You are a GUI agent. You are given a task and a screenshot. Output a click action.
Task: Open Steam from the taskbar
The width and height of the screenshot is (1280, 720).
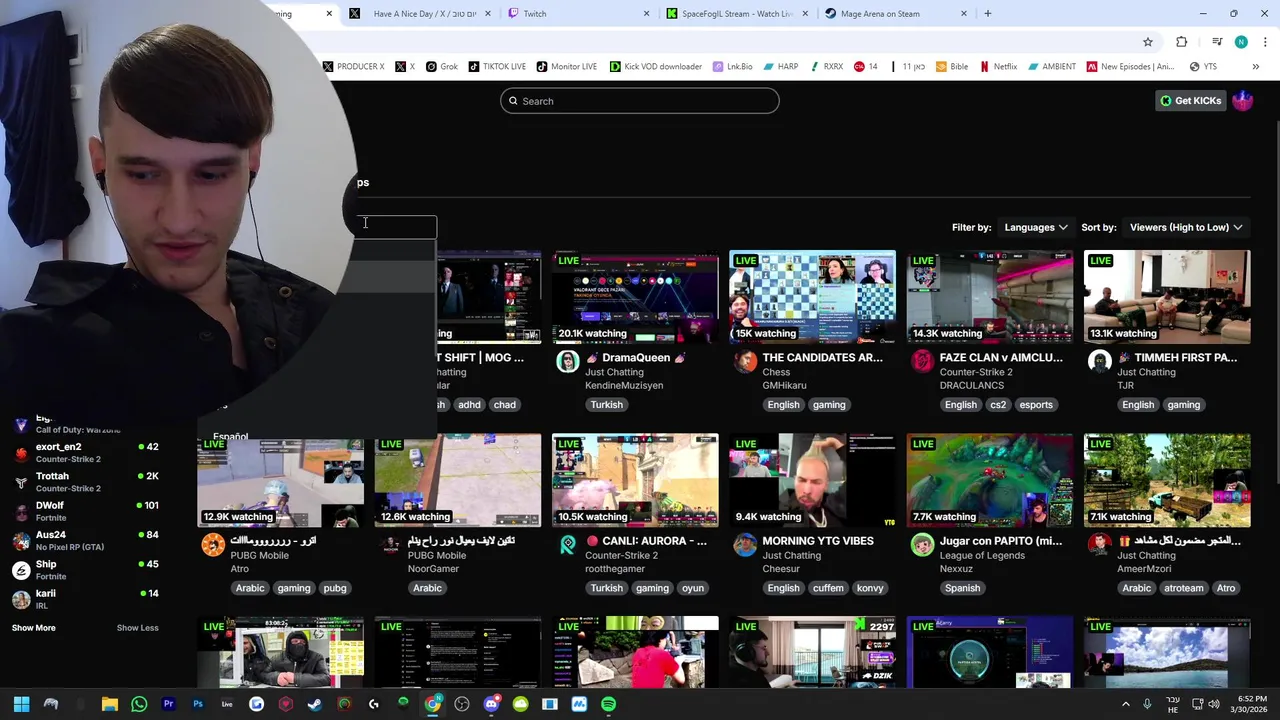coord(315,704)
